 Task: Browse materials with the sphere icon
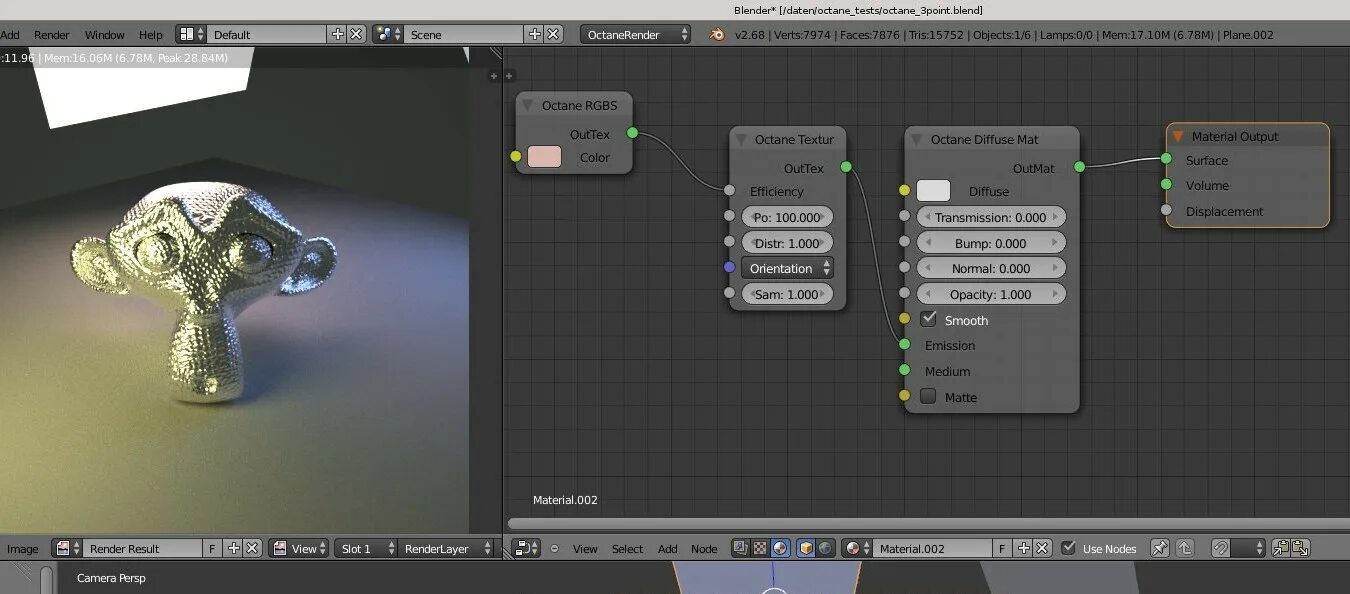point(855,548)
